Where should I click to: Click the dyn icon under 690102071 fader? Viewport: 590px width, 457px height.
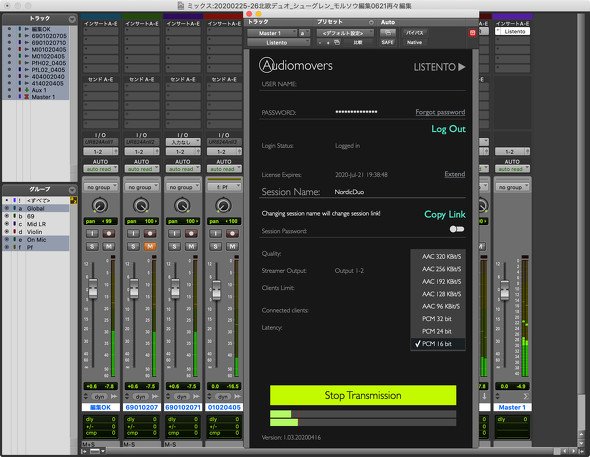coord(182,396)
